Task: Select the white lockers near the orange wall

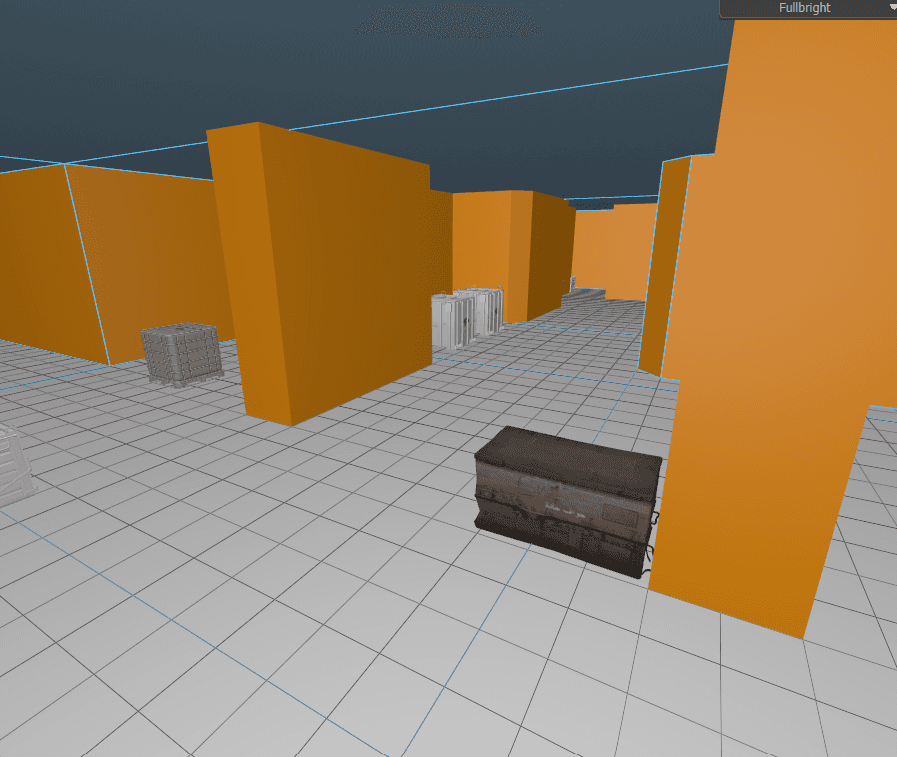Action: click(467, 318)
